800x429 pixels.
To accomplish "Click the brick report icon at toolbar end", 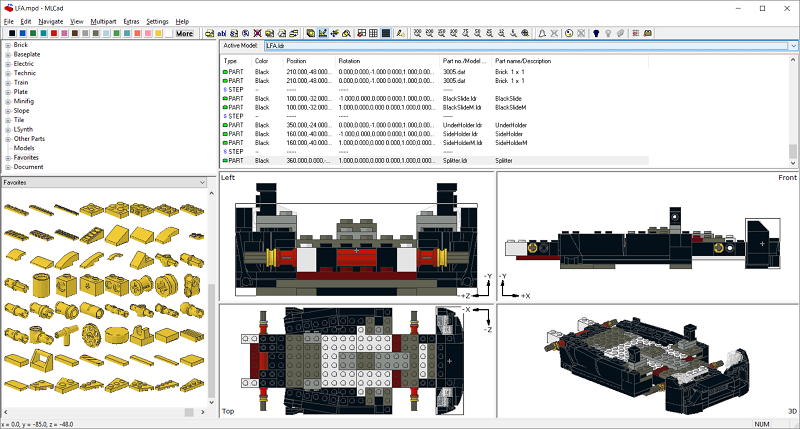I will coord(647,33).
